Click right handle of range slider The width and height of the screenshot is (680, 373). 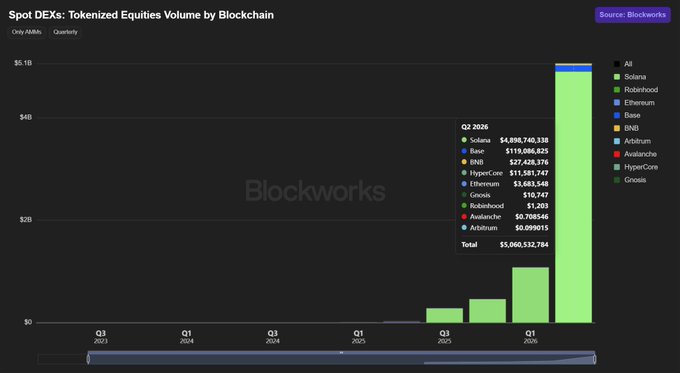point(595,359)
